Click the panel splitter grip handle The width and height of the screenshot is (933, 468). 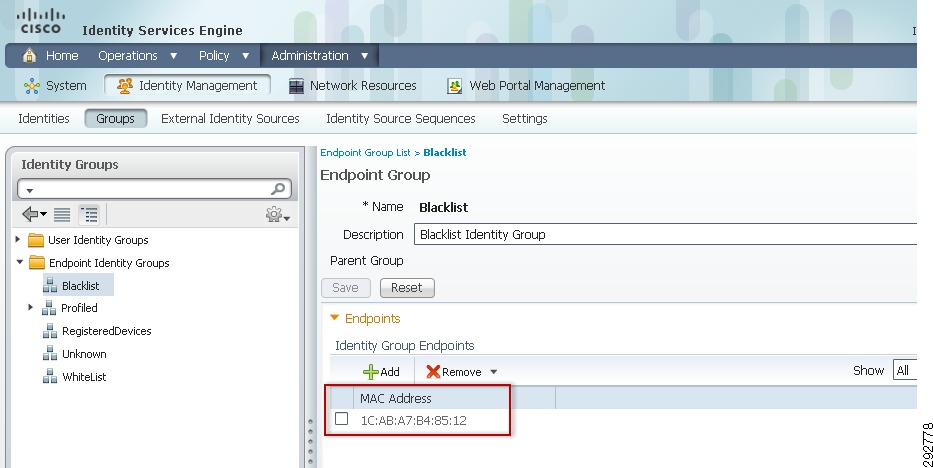(310, 443)
